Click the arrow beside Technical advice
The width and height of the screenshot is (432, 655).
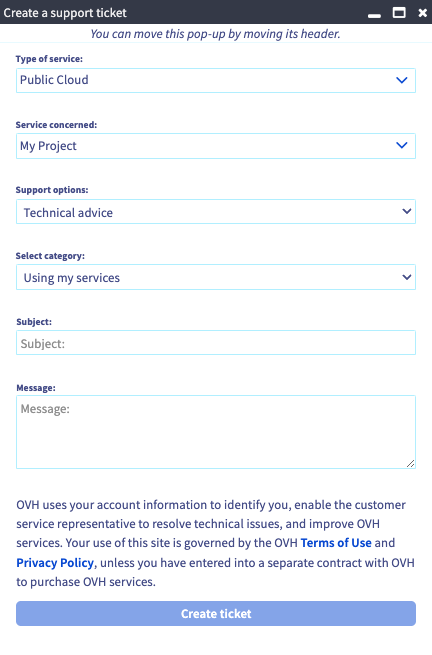point(407,211)
